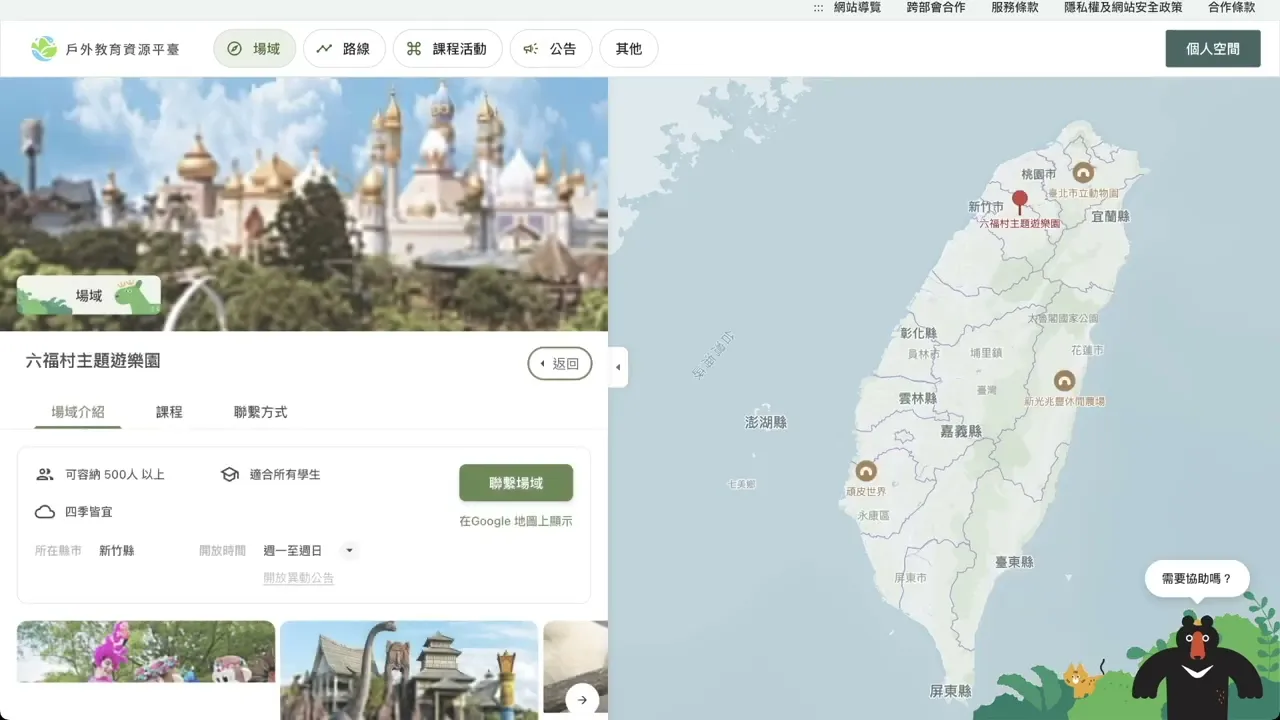Click the 新光兆豐休閒農場 map marker
The image size is (1280, 720).
click(1065, 381)
